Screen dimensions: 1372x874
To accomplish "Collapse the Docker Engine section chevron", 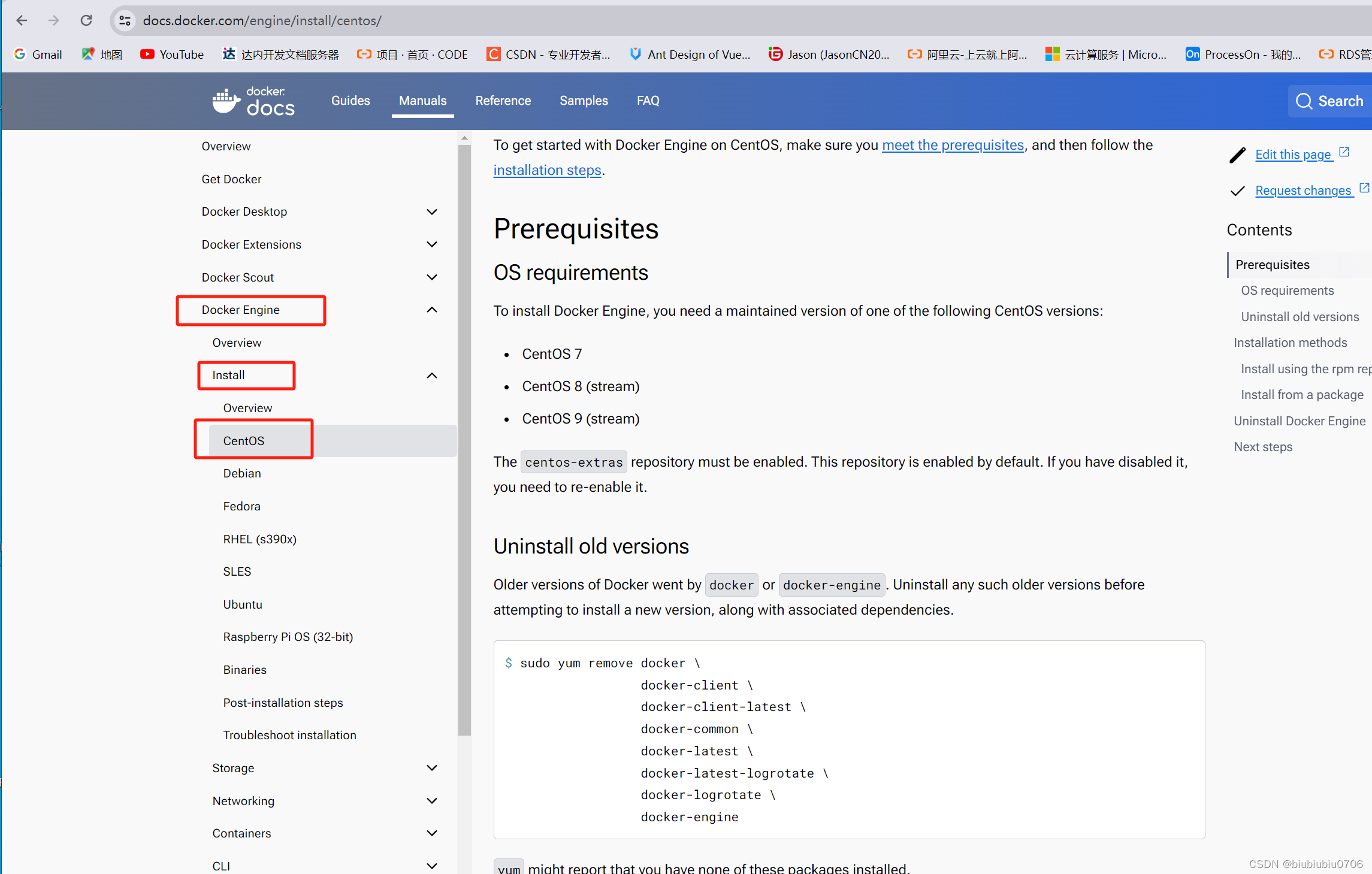I will point(432,310).
